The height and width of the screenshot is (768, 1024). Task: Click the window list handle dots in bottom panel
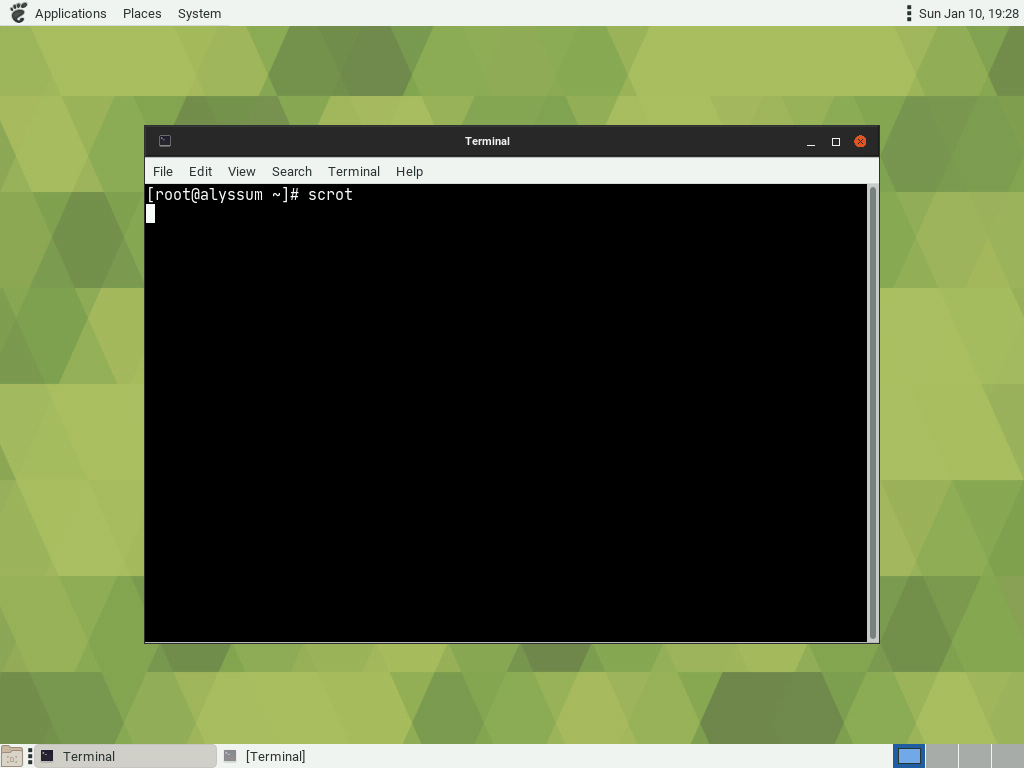(30, 756)
